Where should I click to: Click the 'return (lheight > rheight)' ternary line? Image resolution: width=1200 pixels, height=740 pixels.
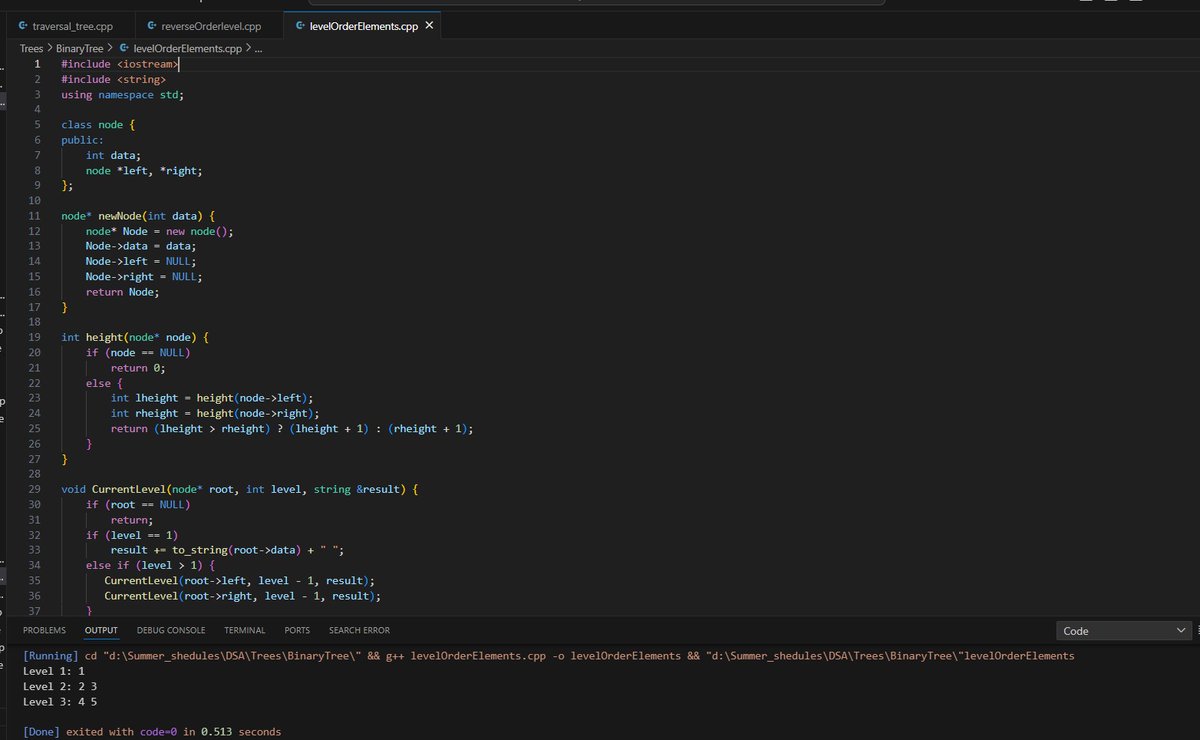pos(292,428)
